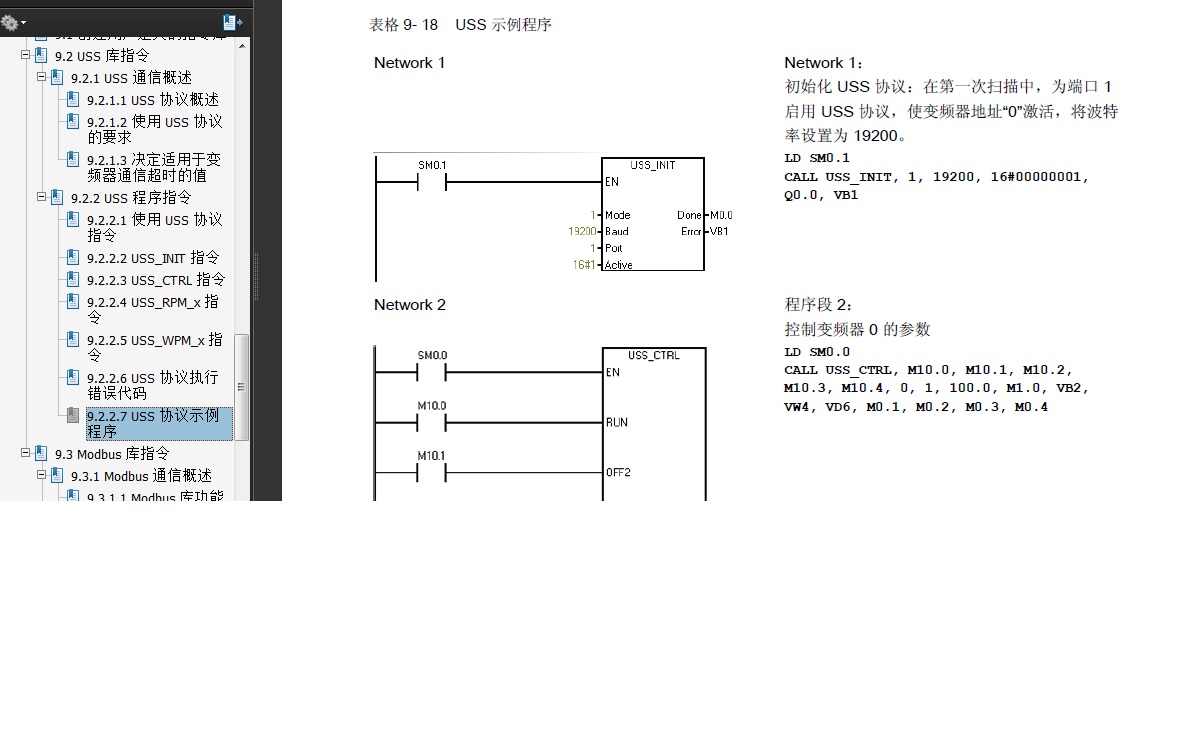Collapse the 9.3 Modbus 库指令 node
The height and width of the screenshot is (750, 1189).
pos(25,453)
